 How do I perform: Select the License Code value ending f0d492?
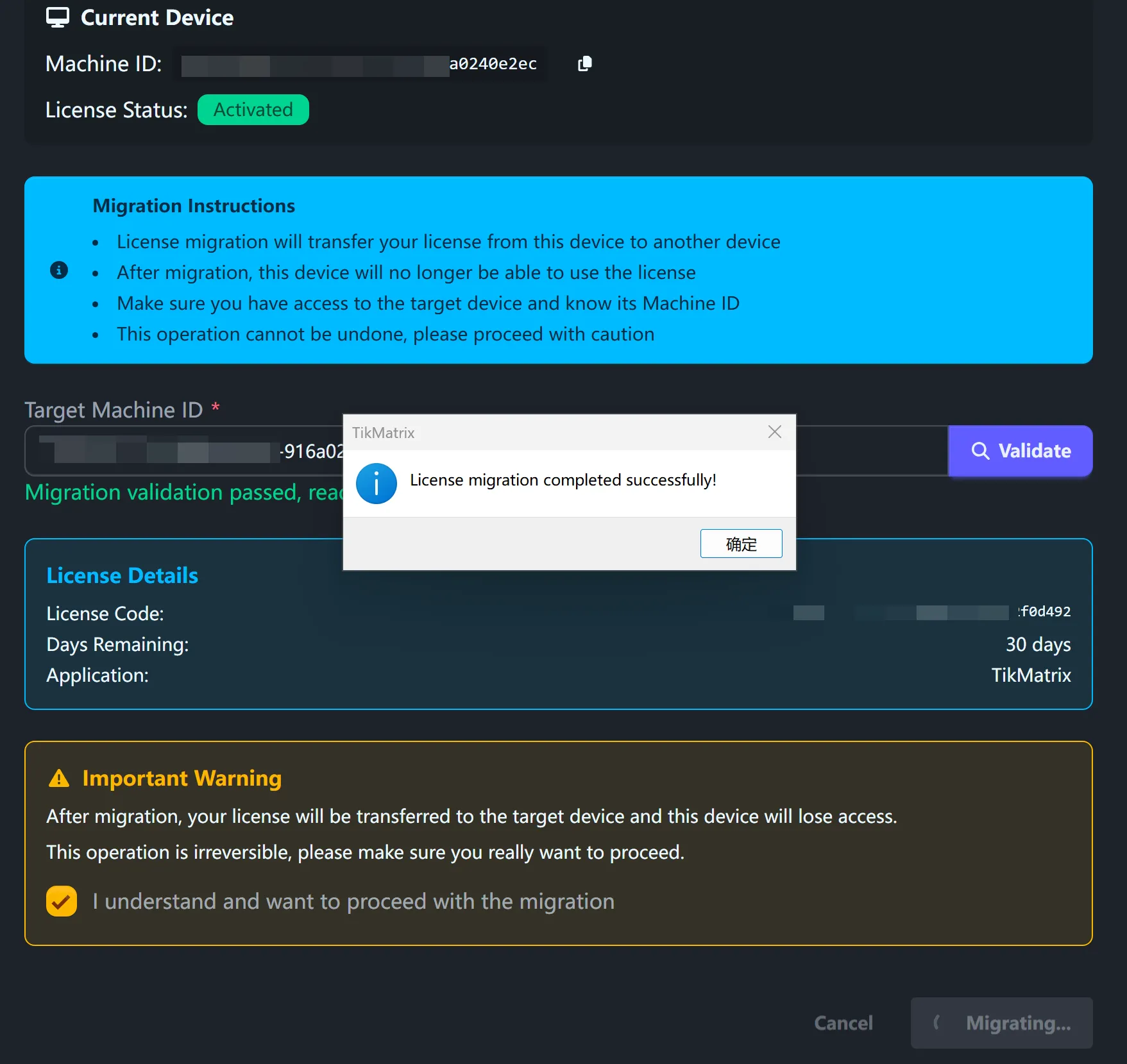pos(1044,612)
